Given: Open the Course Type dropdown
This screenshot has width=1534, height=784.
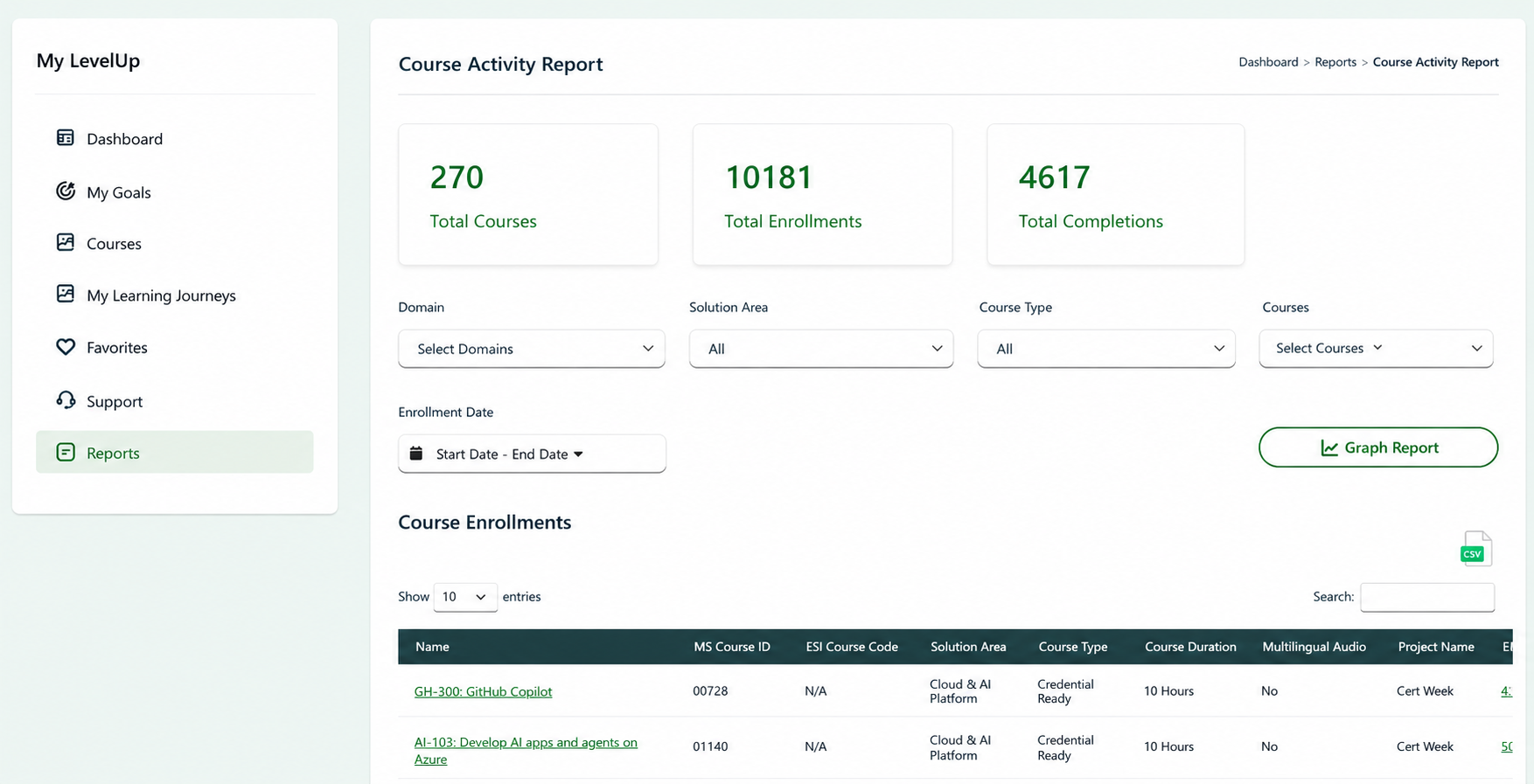Looking at the screenshot, I should coord(1106,349).
